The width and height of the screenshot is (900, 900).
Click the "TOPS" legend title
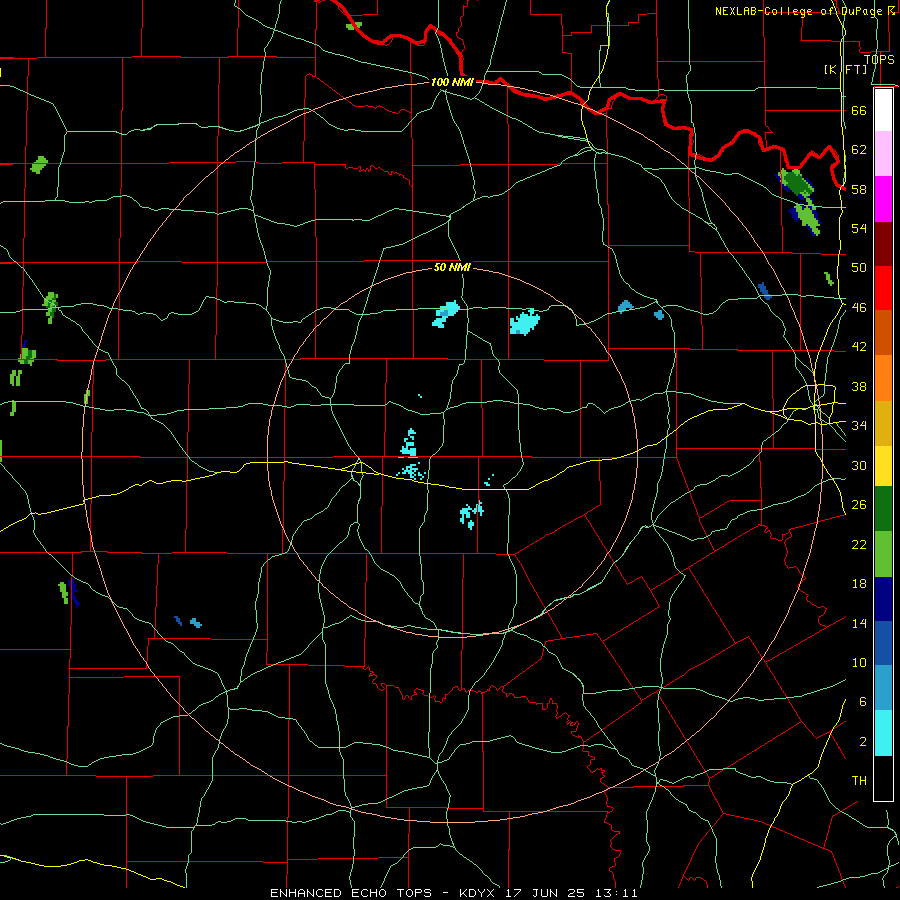(879, 59)
